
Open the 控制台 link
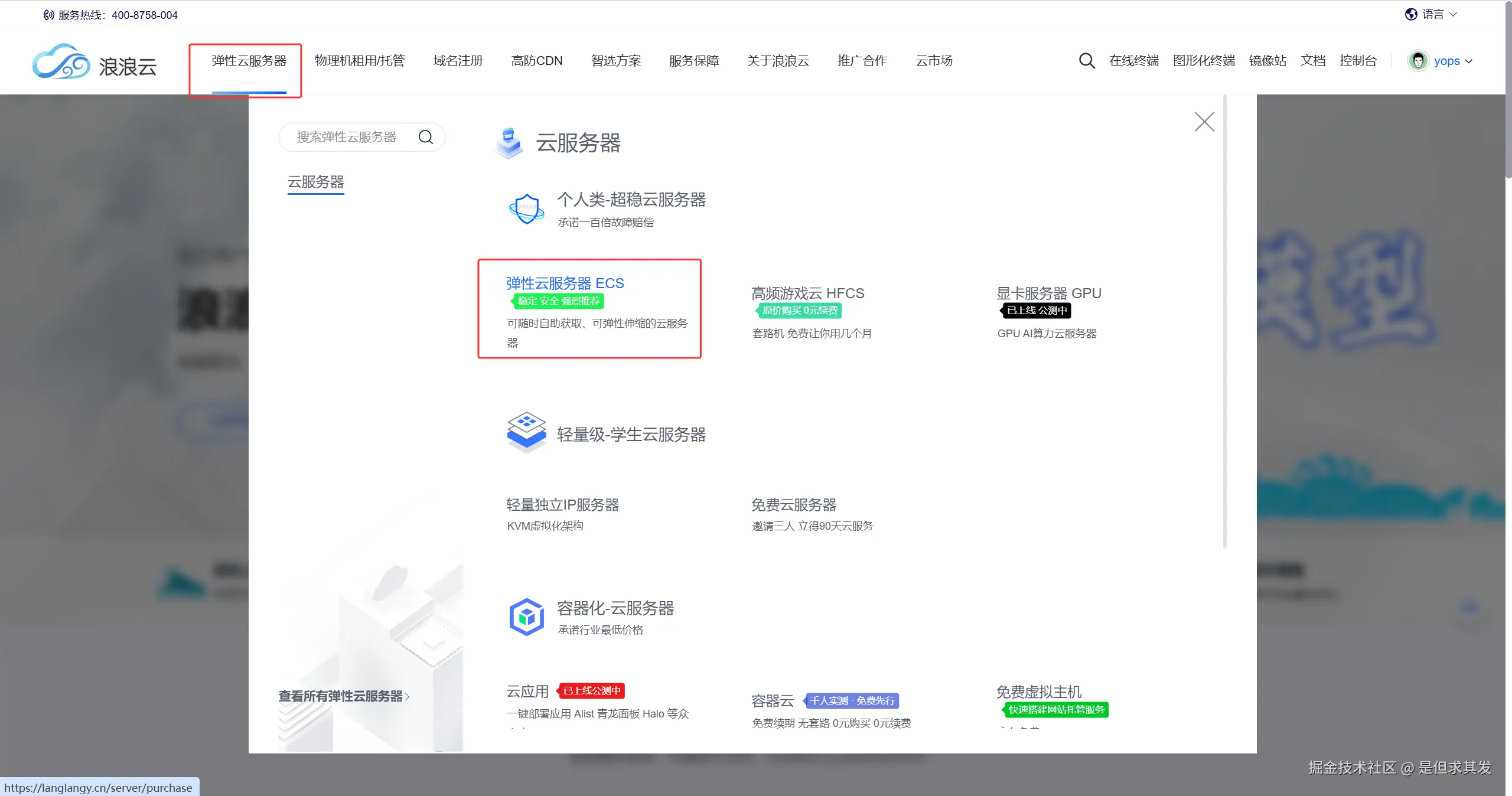[1358, 60]
